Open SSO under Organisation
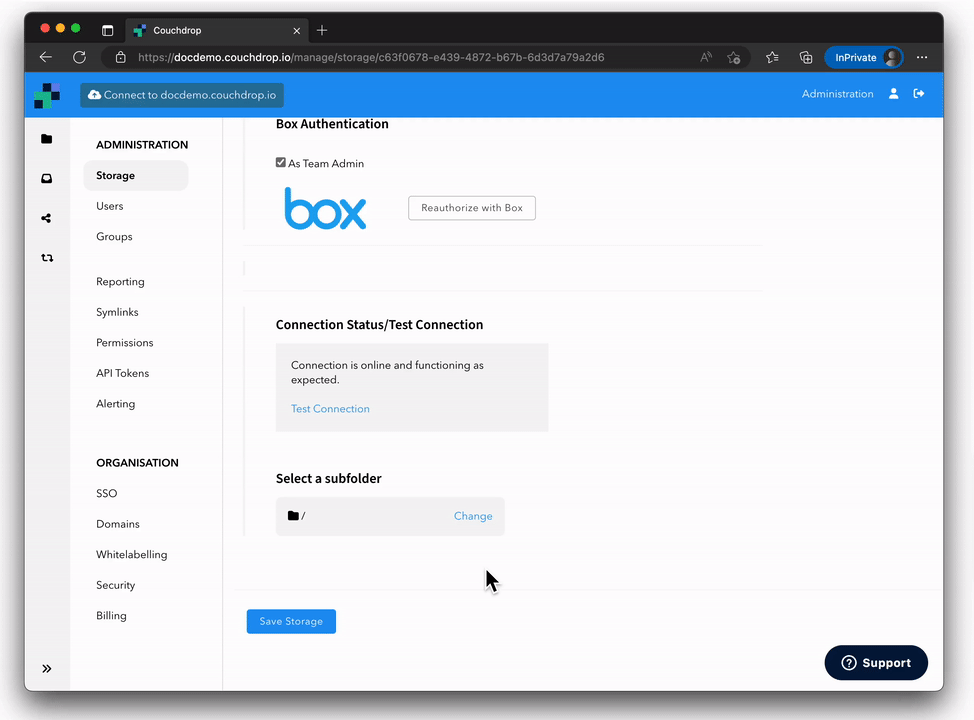 point(107,493)
